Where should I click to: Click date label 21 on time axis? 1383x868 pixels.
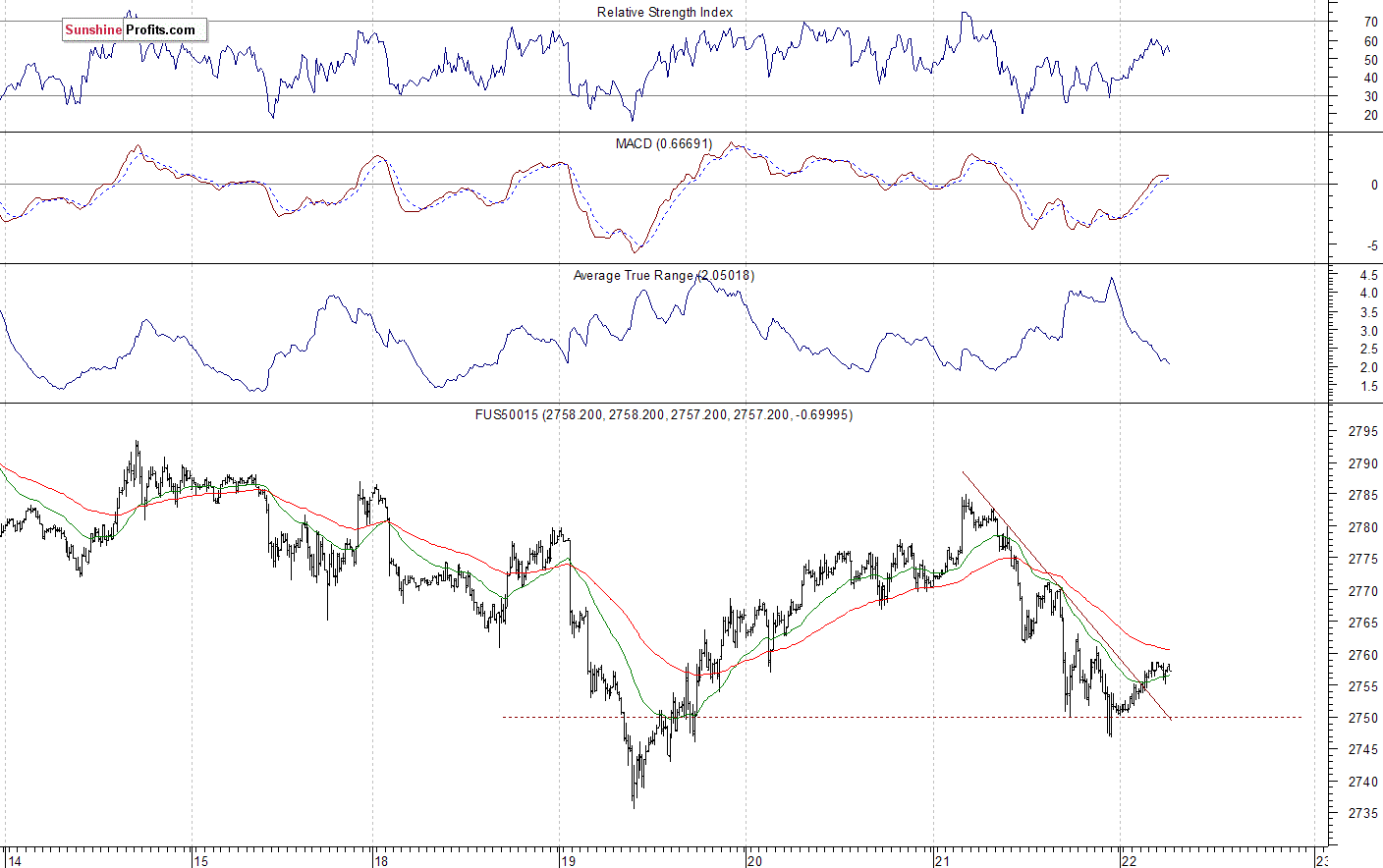click(x=942, y=861)
